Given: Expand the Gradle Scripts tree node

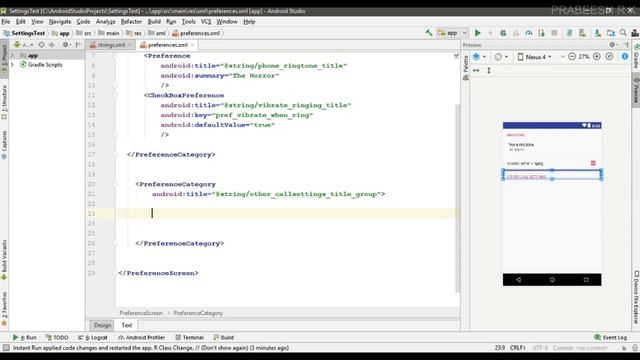Looking at the screenshot, I should [12, 64].
